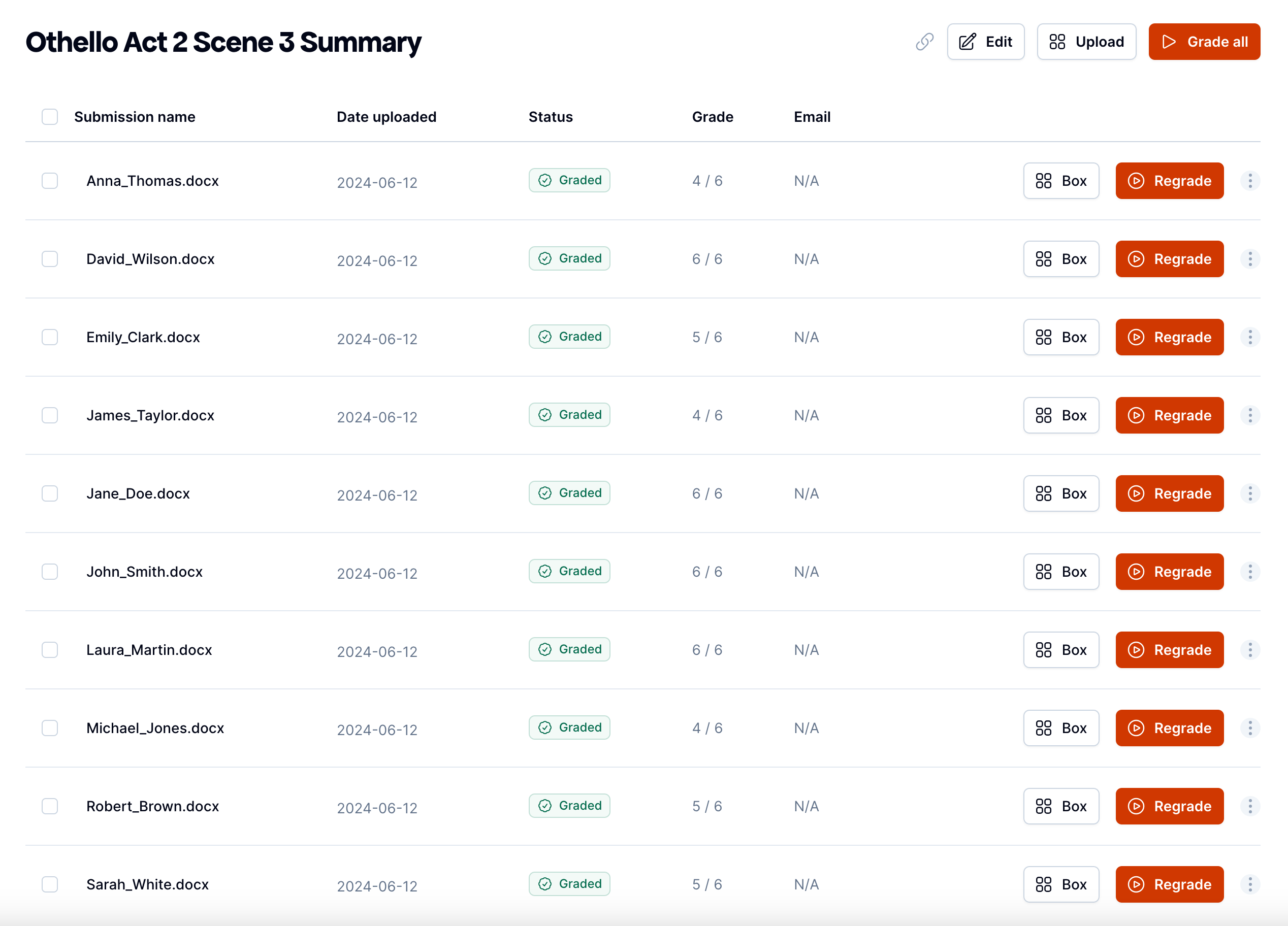Check the Laura_Martin.docx checkbox
The image size is (1288, 926).
pyautogui.click(x=50, y=649)
